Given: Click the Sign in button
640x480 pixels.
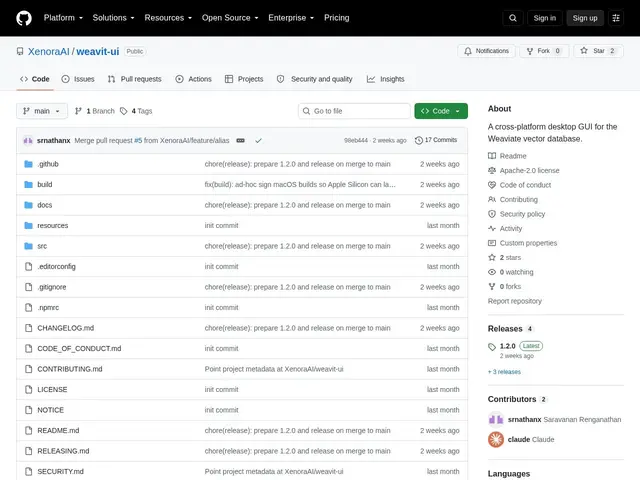Looking at the screenshot, I should (x=544, y=18).
